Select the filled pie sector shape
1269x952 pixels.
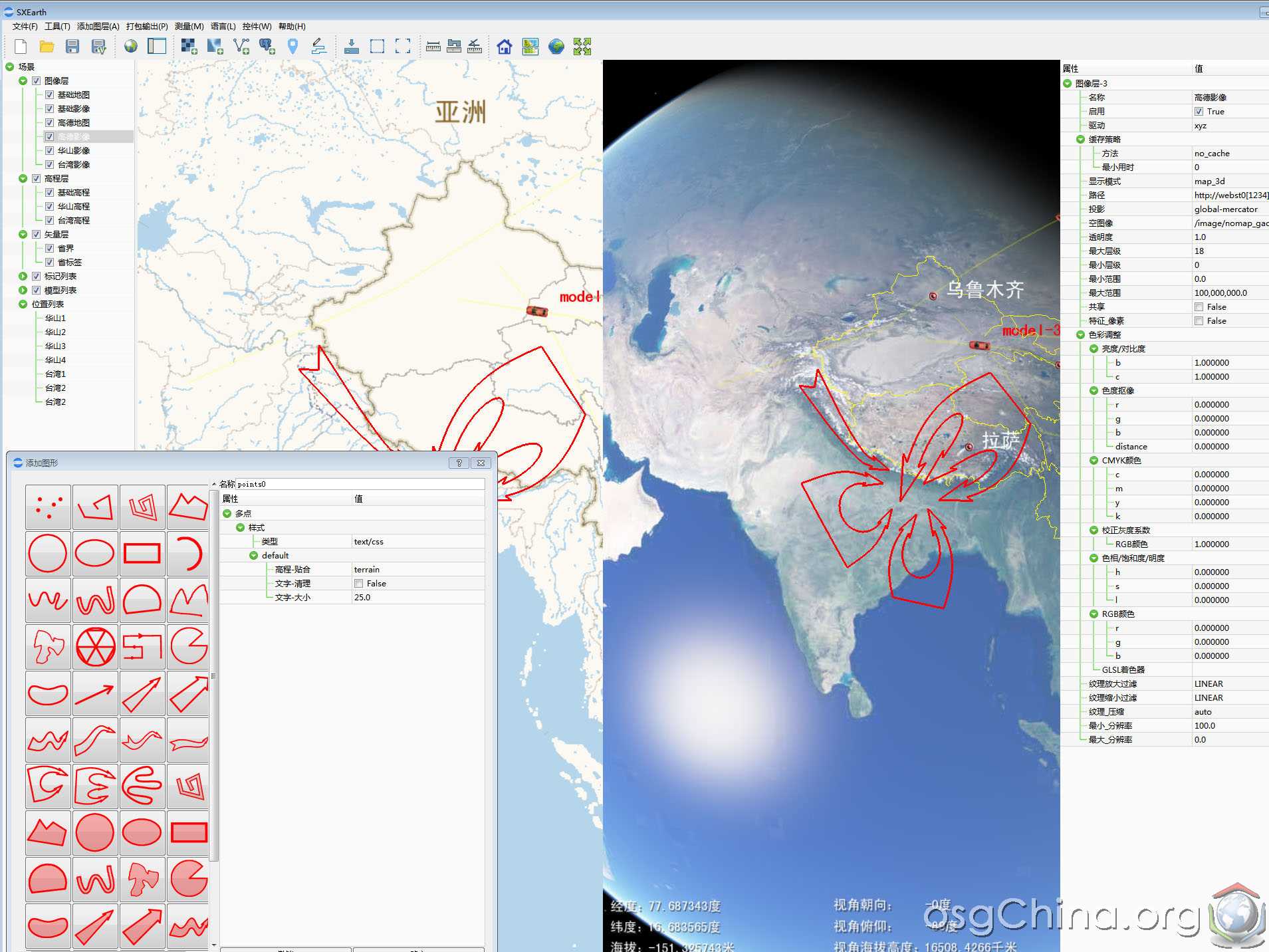188,879
